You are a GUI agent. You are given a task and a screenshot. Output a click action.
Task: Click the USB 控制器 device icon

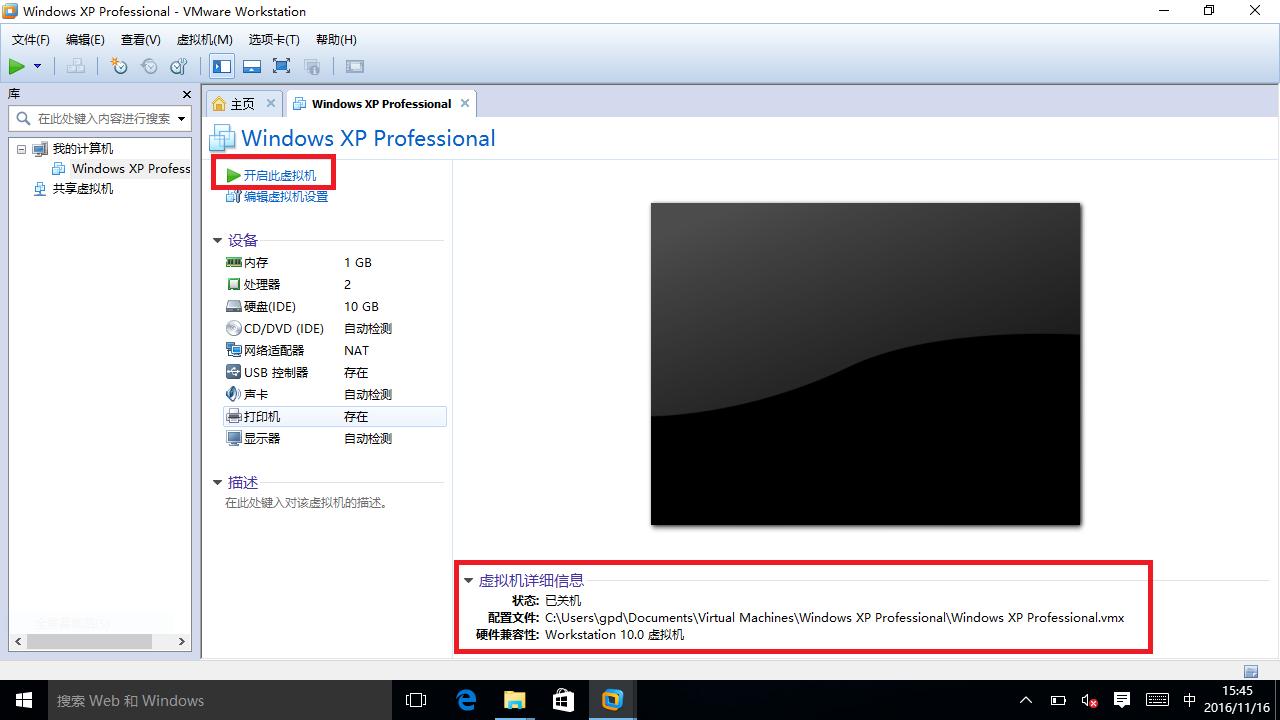point(232,372)
